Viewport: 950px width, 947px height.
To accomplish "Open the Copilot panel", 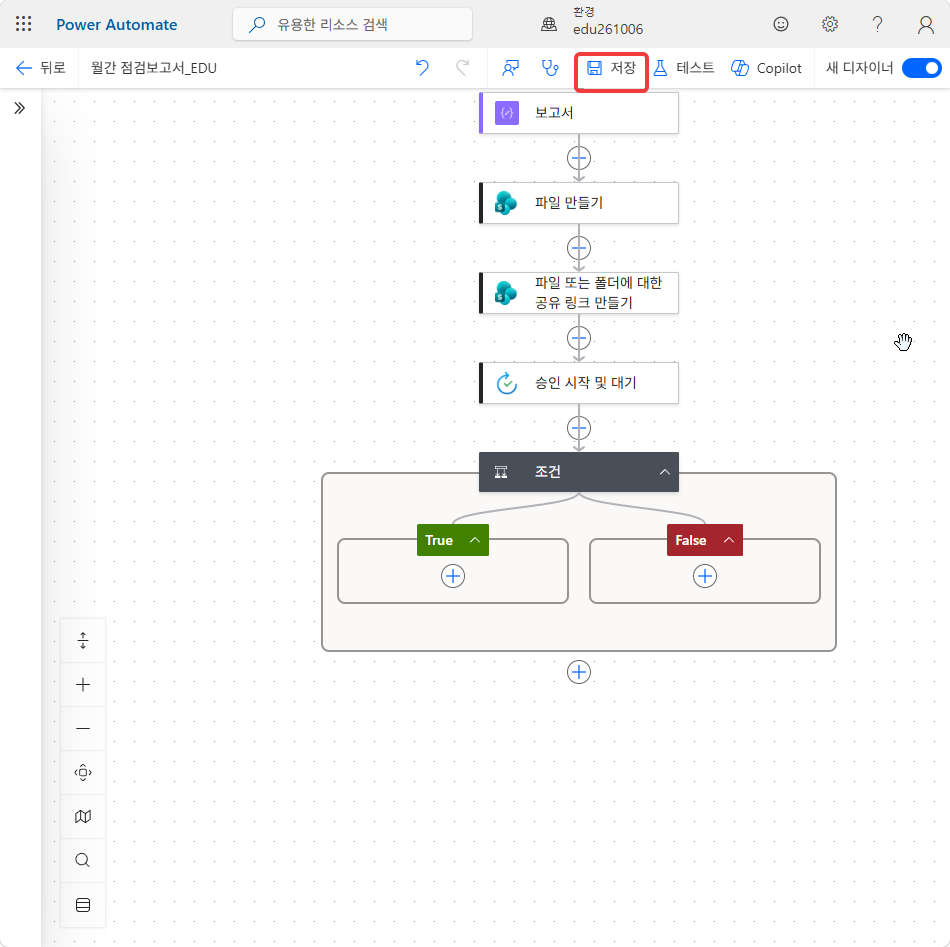I will click(x=766, y=68).
